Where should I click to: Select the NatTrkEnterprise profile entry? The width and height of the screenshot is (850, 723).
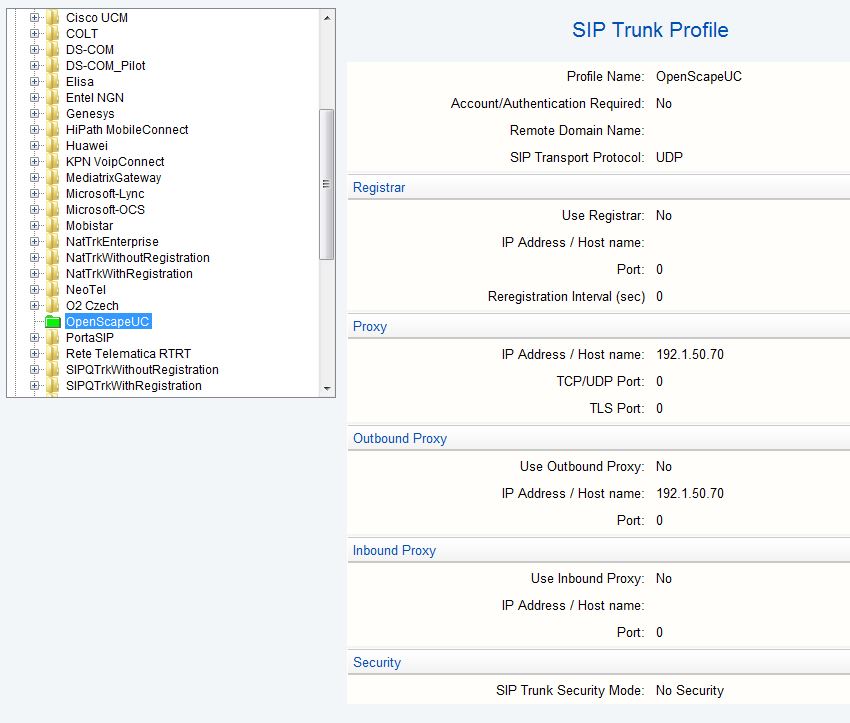pyautogui.click(x=112, y=242)
